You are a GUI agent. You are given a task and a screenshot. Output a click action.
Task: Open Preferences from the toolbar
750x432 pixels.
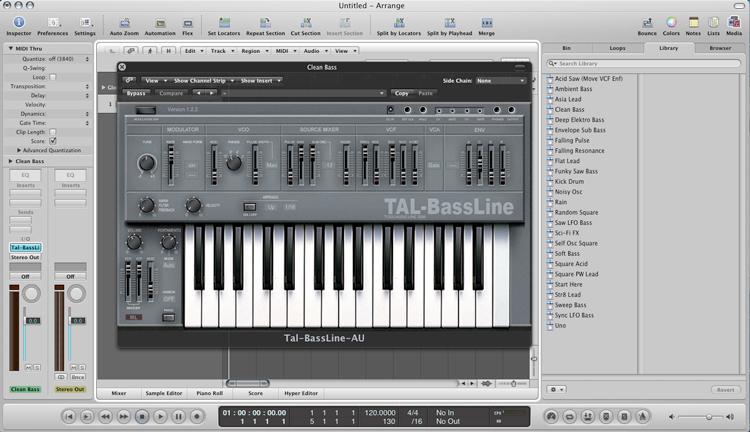(x=53, y=22)
